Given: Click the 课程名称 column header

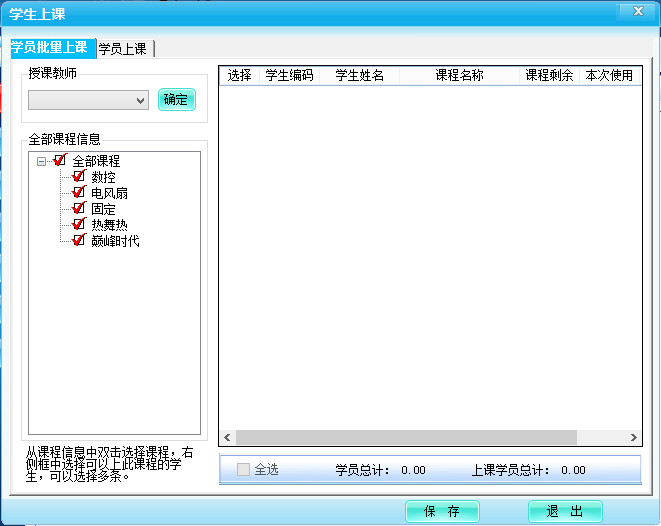Looking at the screenshot, I should tap(459, 75).
